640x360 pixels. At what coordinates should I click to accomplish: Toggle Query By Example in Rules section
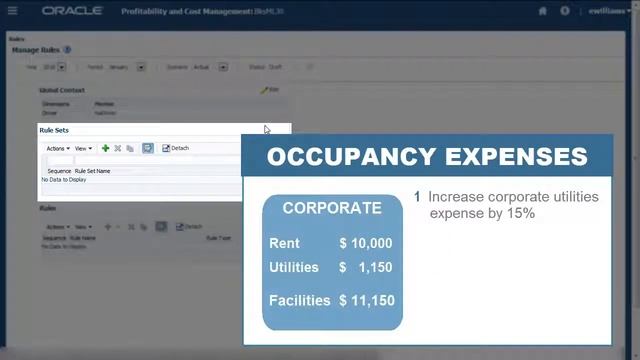pos(161,227)
